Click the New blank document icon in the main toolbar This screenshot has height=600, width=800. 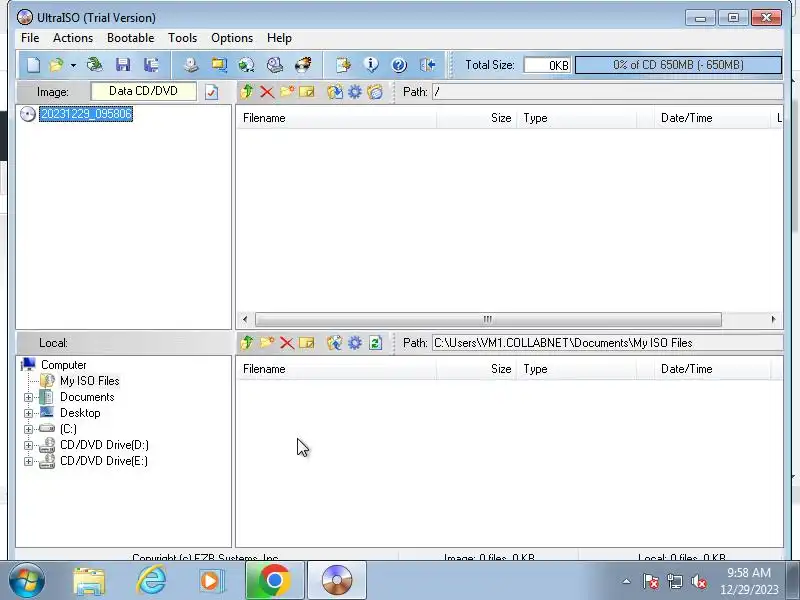[x=33, y=65]
